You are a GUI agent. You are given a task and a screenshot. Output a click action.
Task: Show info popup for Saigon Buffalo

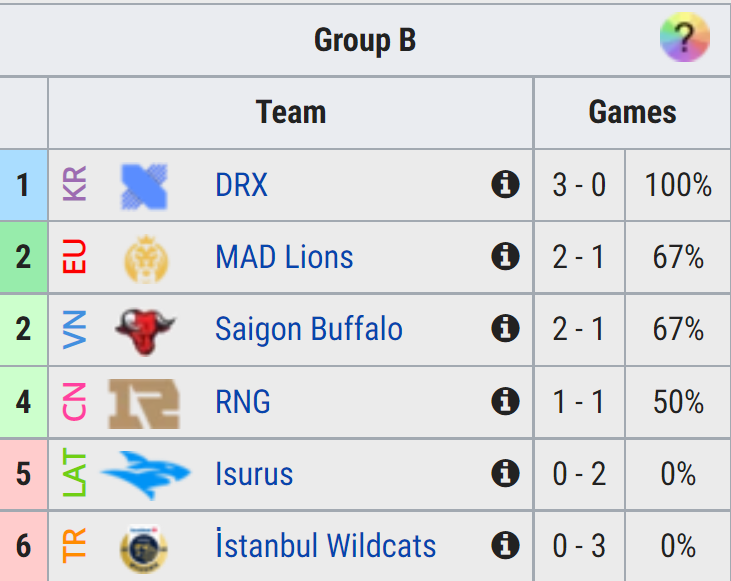pos(505,328)
